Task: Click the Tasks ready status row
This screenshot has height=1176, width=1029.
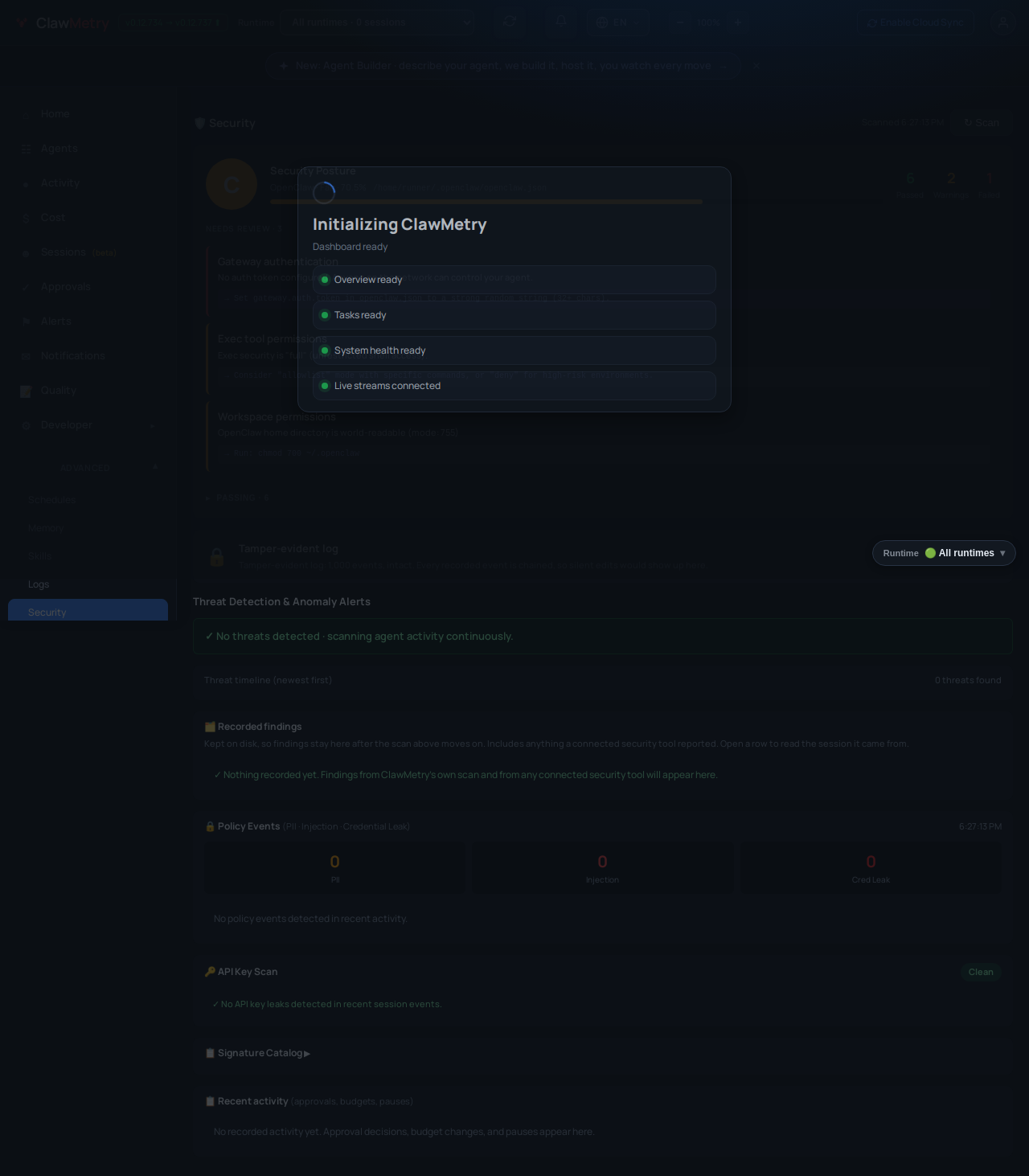Action: tap(514, 315)
